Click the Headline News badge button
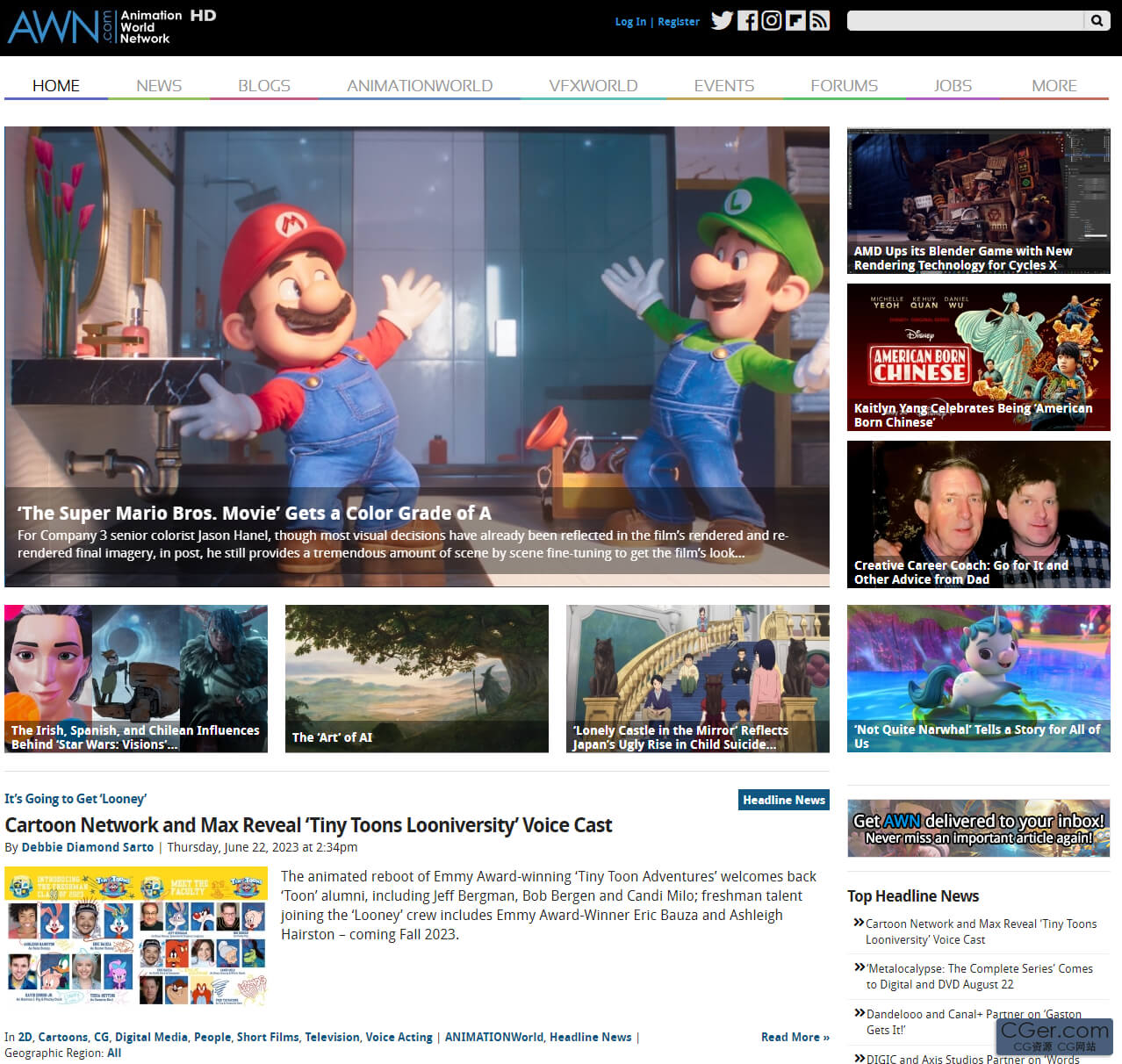 coord(784,800)
